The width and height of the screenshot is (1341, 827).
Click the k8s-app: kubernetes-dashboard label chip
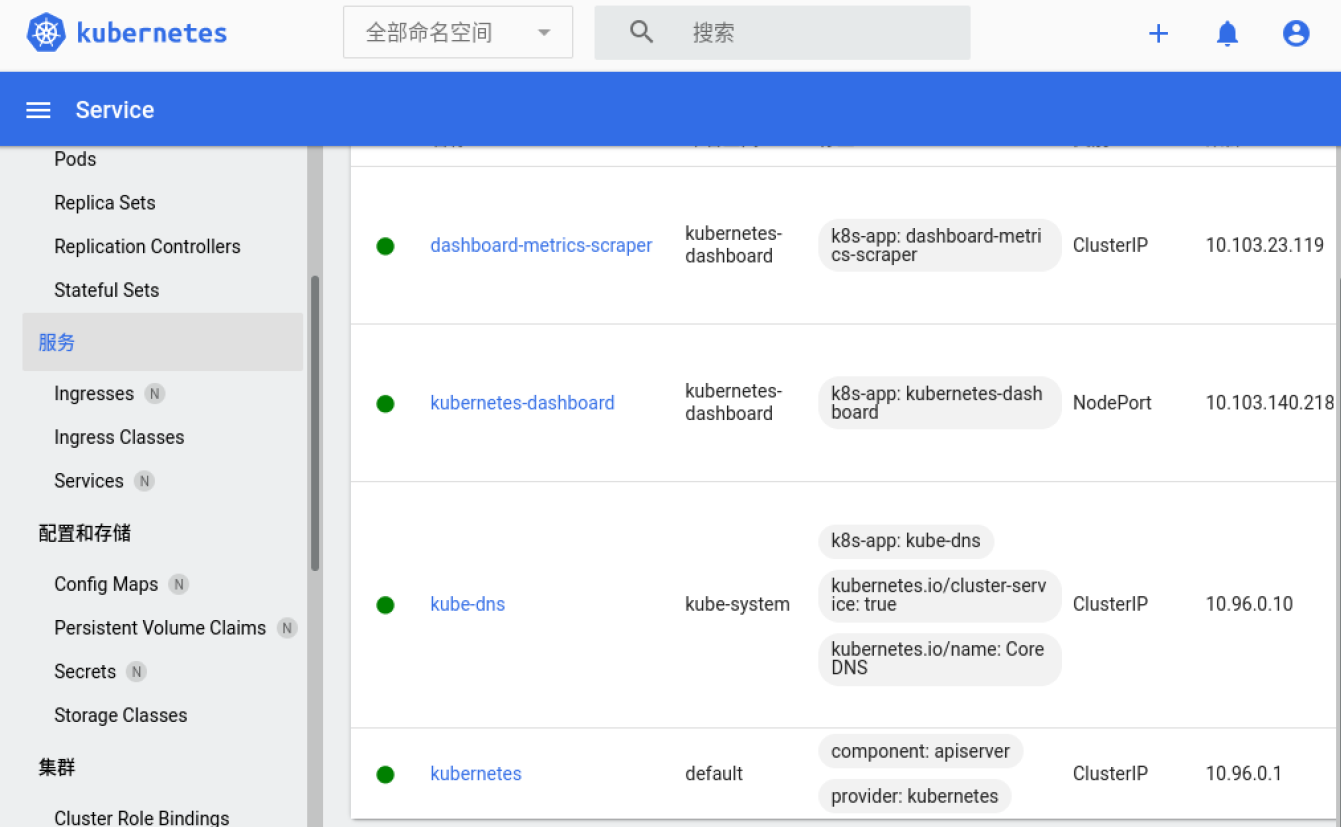(939, 403)
